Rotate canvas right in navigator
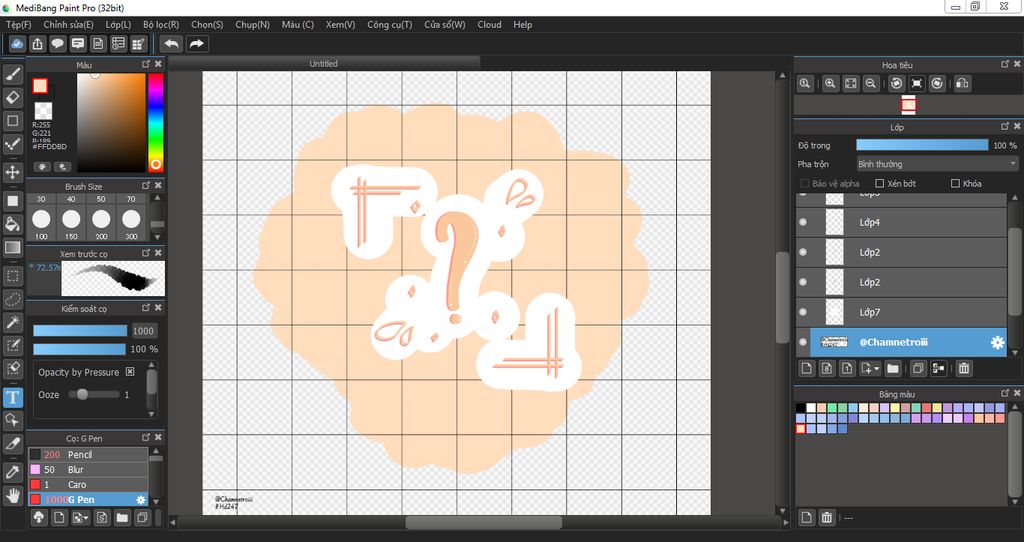 (x=937, y=84)
